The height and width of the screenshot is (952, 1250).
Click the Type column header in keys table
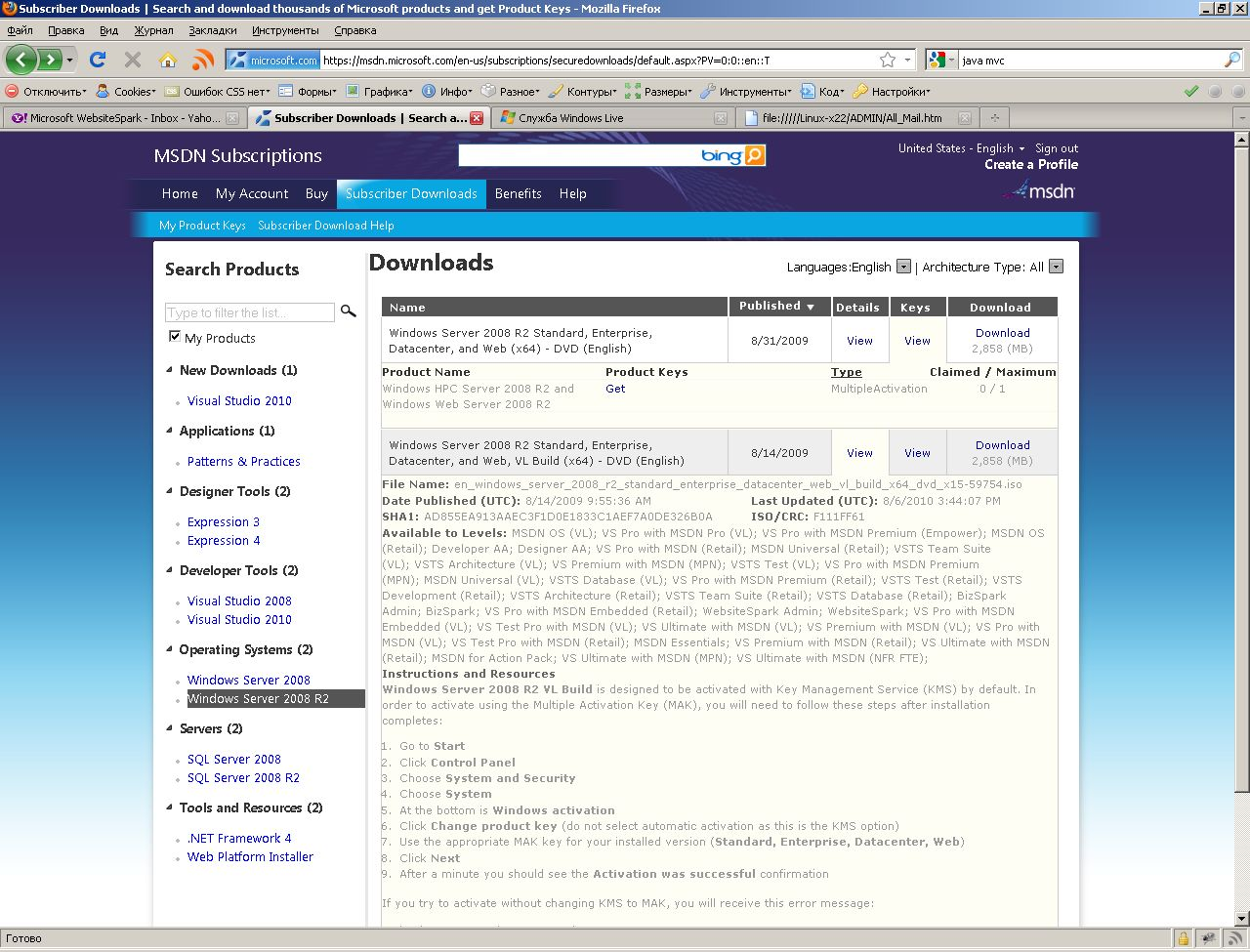pos(847,372)
